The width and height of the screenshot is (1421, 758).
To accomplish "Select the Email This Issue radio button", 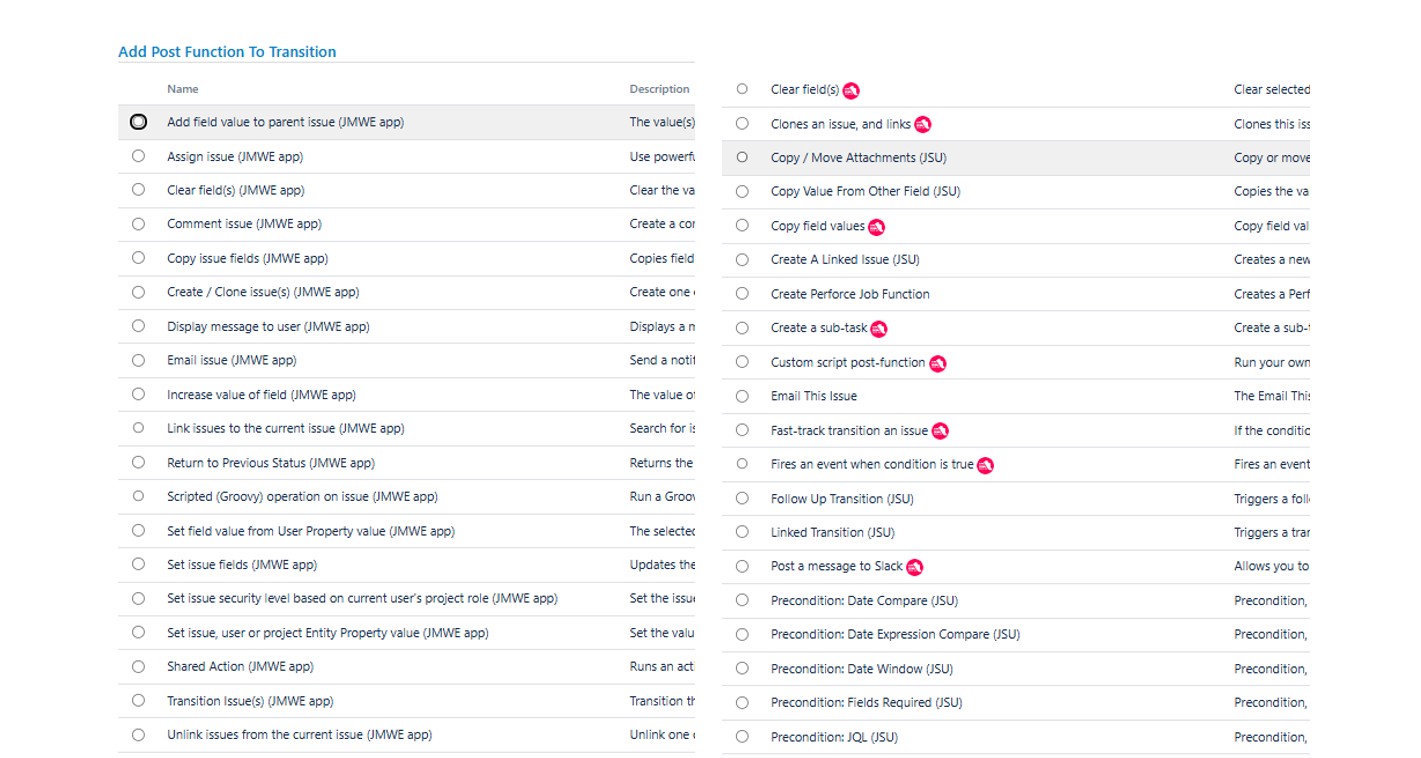I will click(742, 396).
